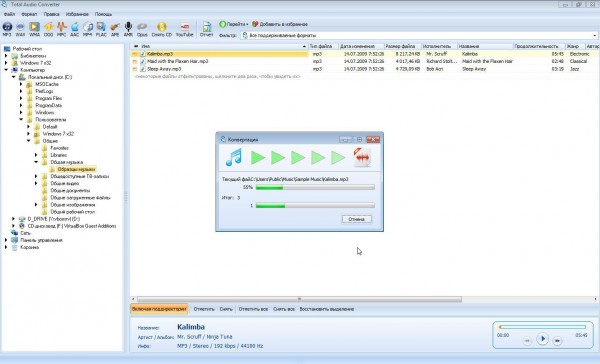Select the Favorites folder in tree
This screenshot has height=364, width=600.
[60, 148]
